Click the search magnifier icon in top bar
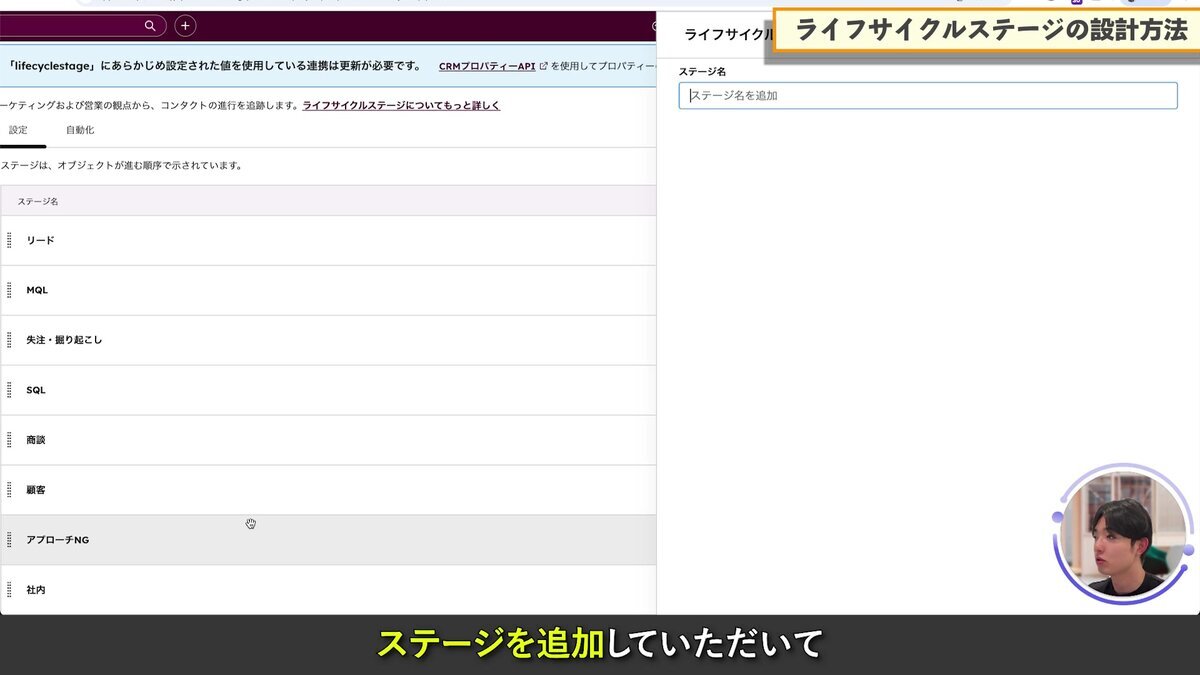 tap(150, 26)
